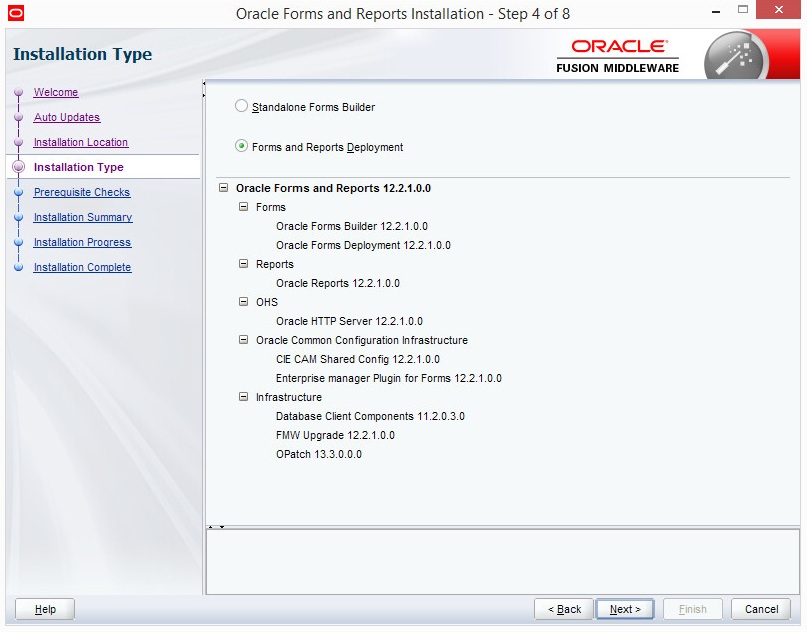This screenshot has width=807, height=632.
Task: Select CIE CAM Shared Config 12.2.1.0.0
Action: point(358,359)
